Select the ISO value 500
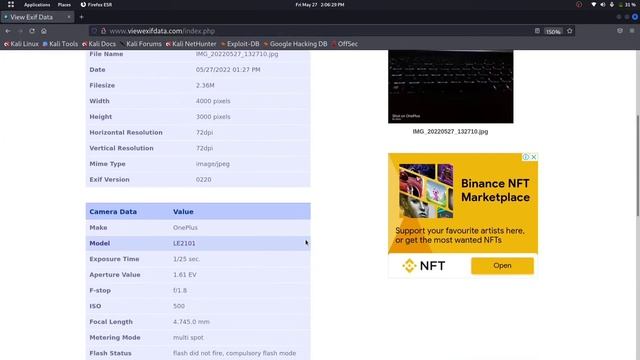The width and height of the screenshot is (640, 360). click(x=179, y=306)
